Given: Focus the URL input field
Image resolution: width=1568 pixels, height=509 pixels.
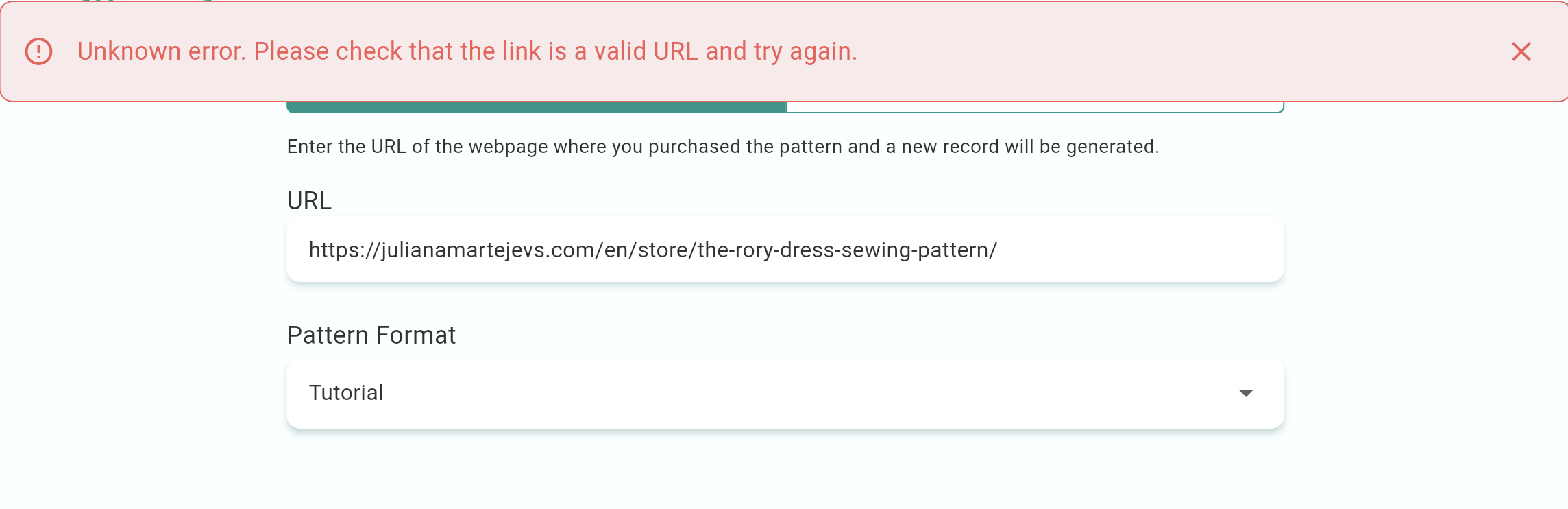Looking at the screenshot, I should click(785, 250).
